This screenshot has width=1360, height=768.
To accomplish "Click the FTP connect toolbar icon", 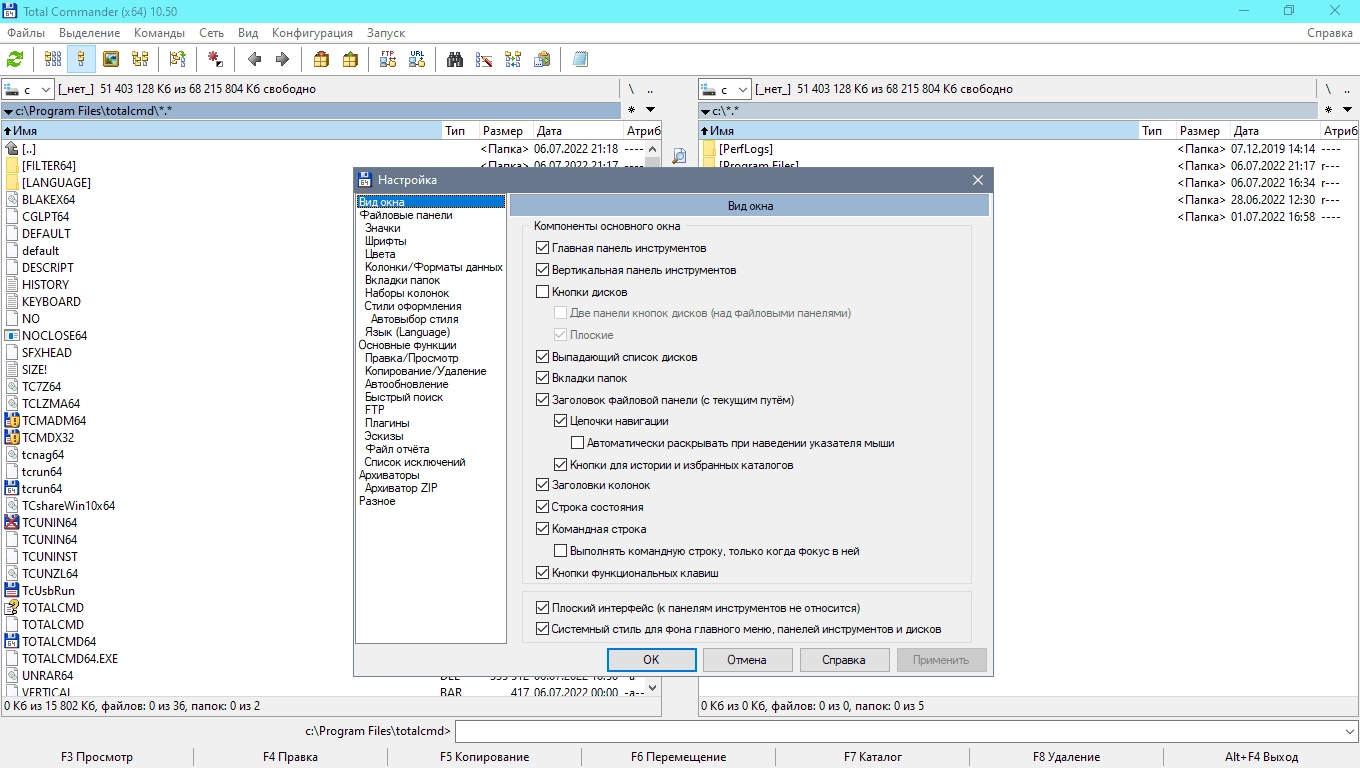I will 388,59.
